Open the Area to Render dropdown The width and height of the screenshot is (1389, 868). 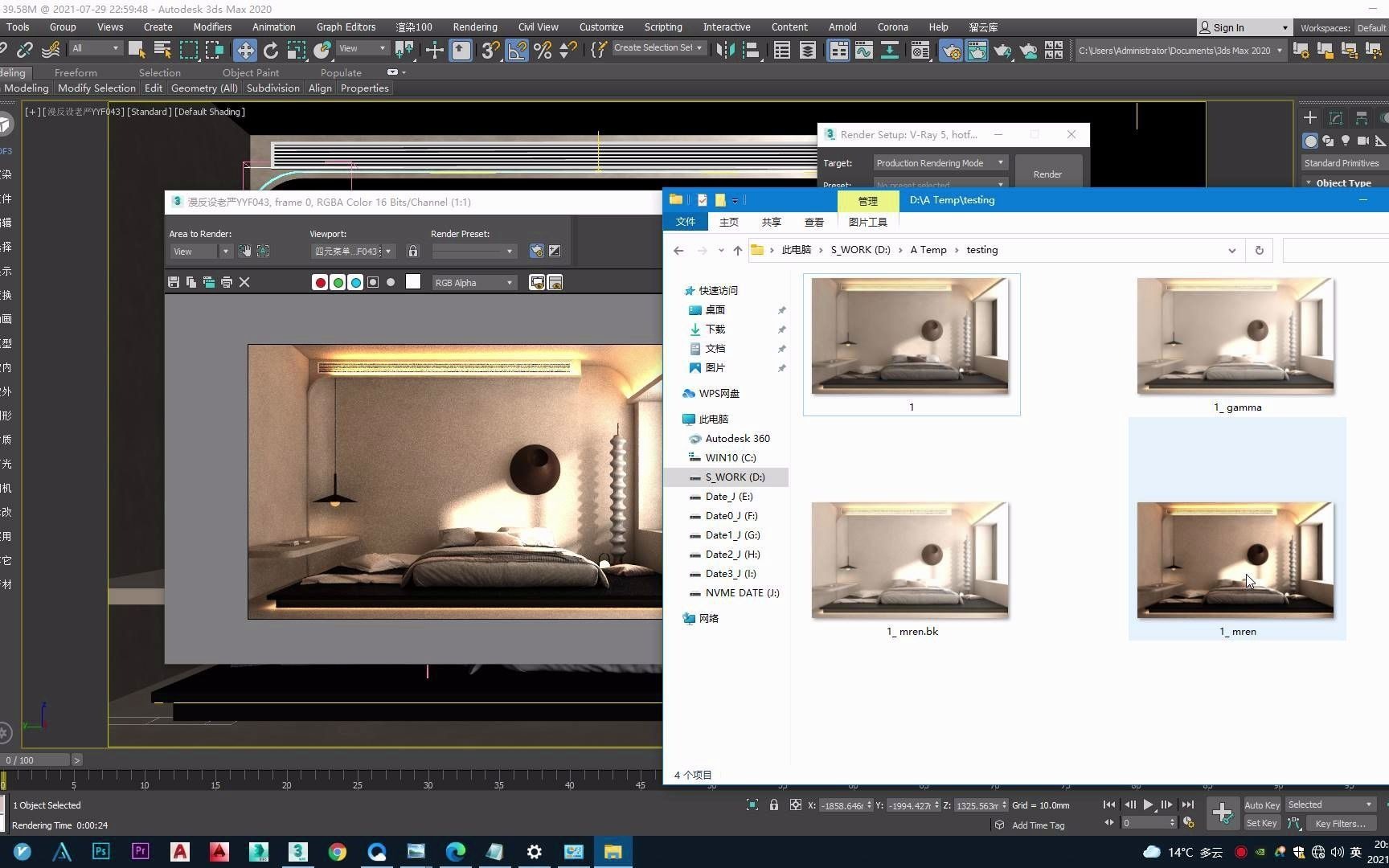coord(199,251)
